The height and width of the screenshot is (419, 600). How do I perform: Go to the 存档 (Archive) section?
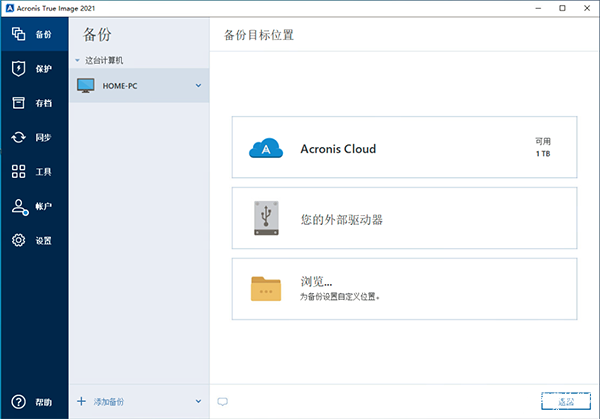click(33, 103)
